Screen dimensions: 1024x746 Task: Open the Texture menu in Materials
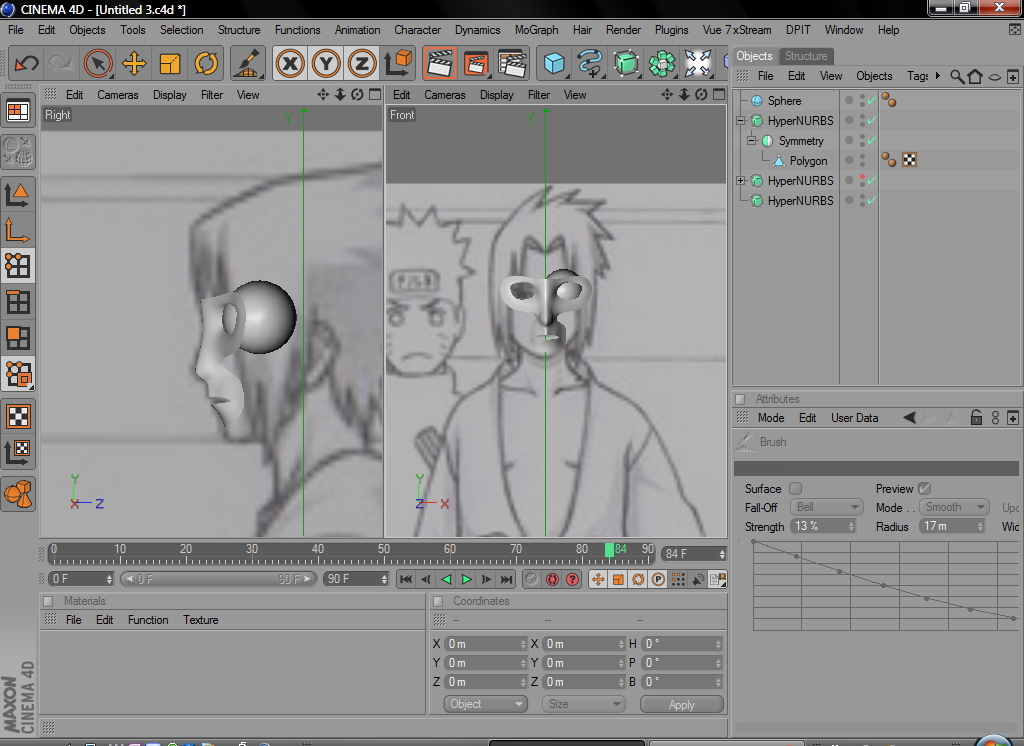(x=200, y=620)
